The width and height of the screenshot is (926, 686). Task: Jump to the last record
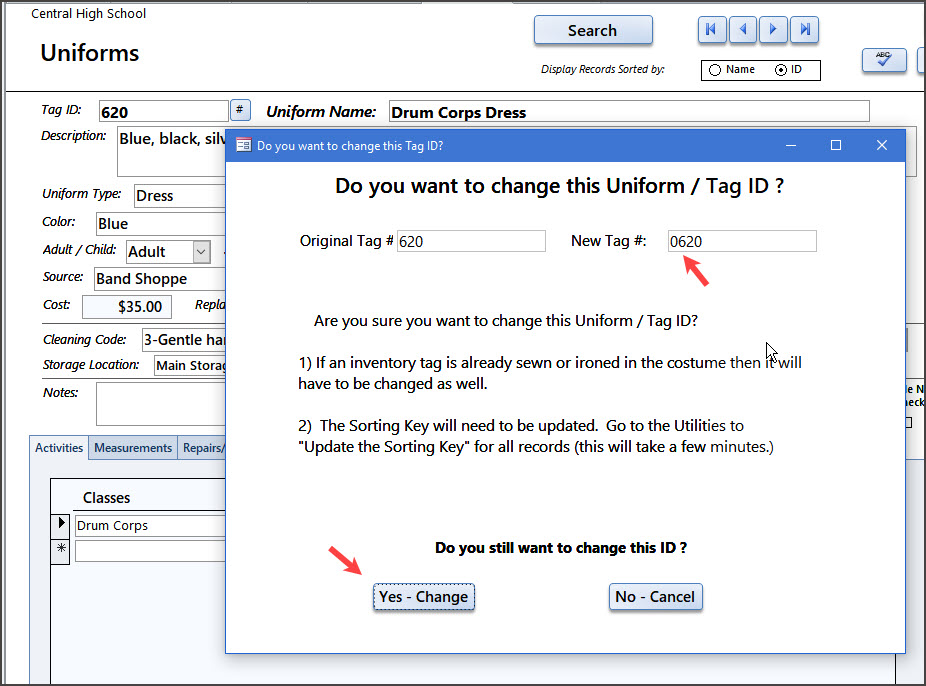pos(805,30)
